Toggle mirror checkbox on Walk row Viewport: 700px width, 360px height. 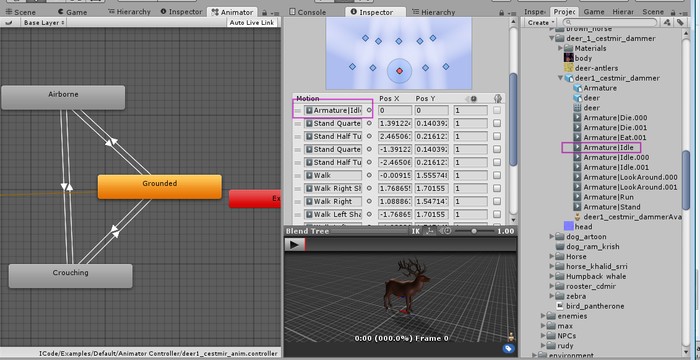tap(497, 175)
